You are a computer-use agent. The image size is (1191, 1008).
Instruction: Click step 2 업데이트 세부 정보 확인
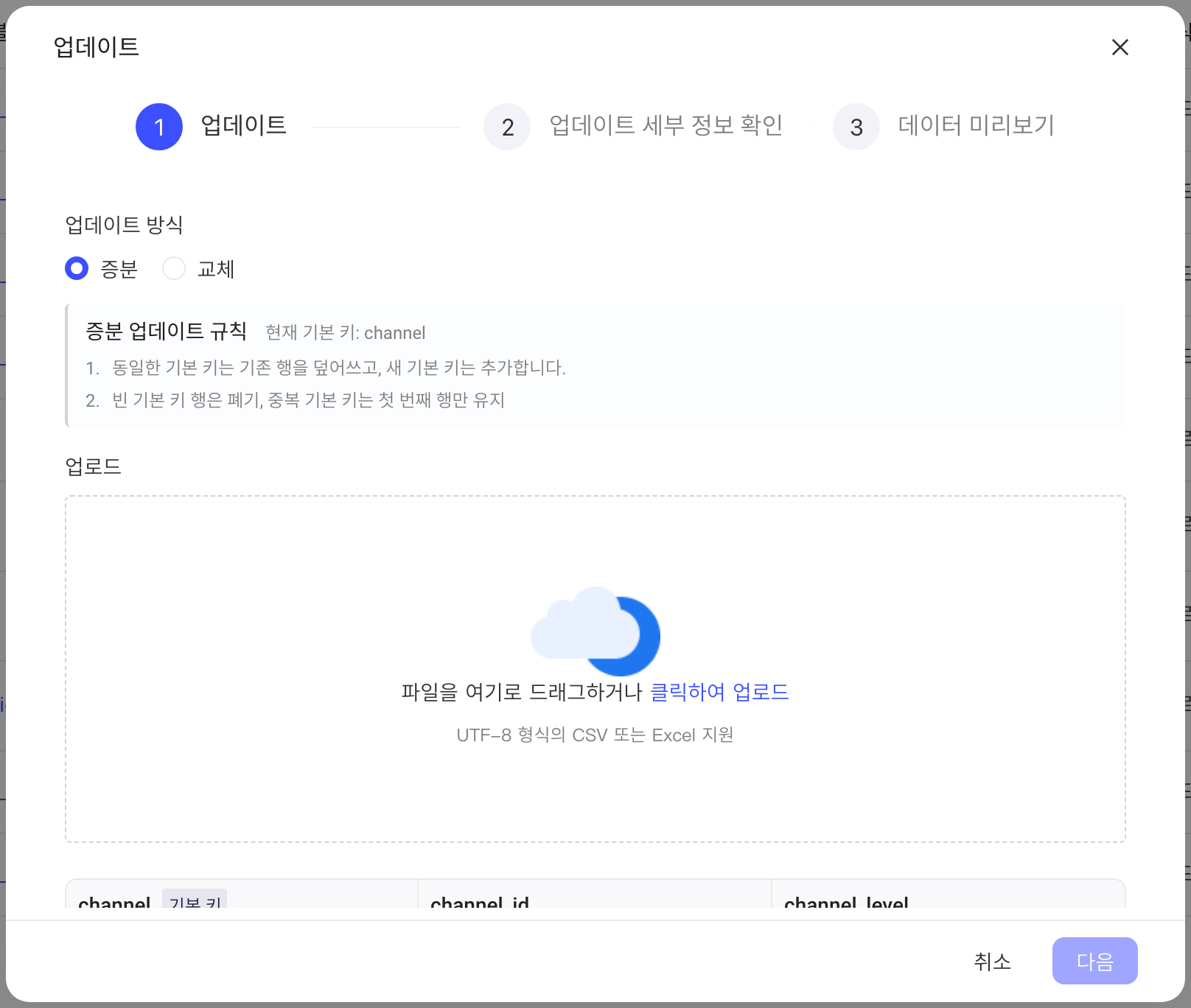pyautogui.click(x=634, y=127)
